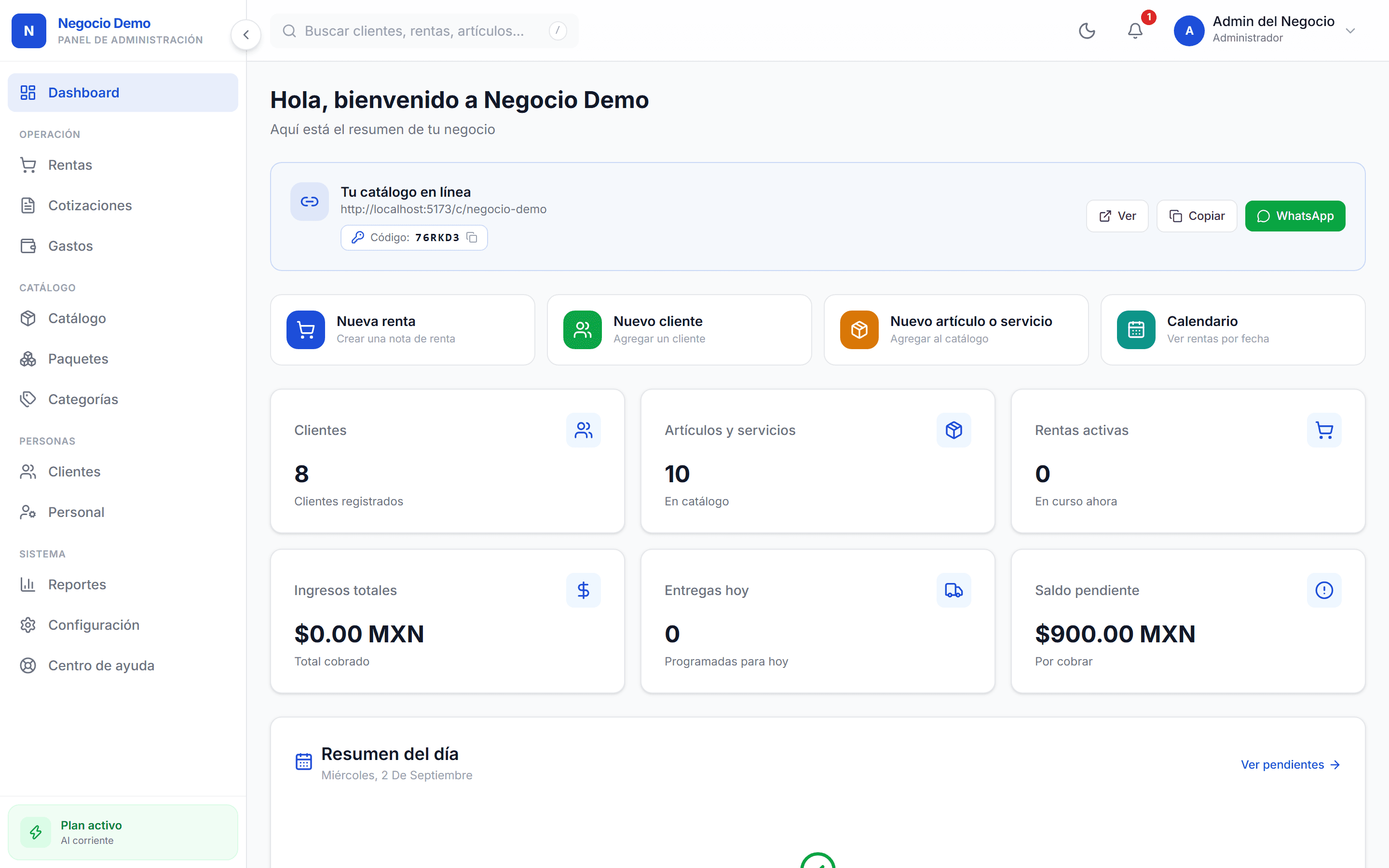Click the catalog link chain icon

309,202
